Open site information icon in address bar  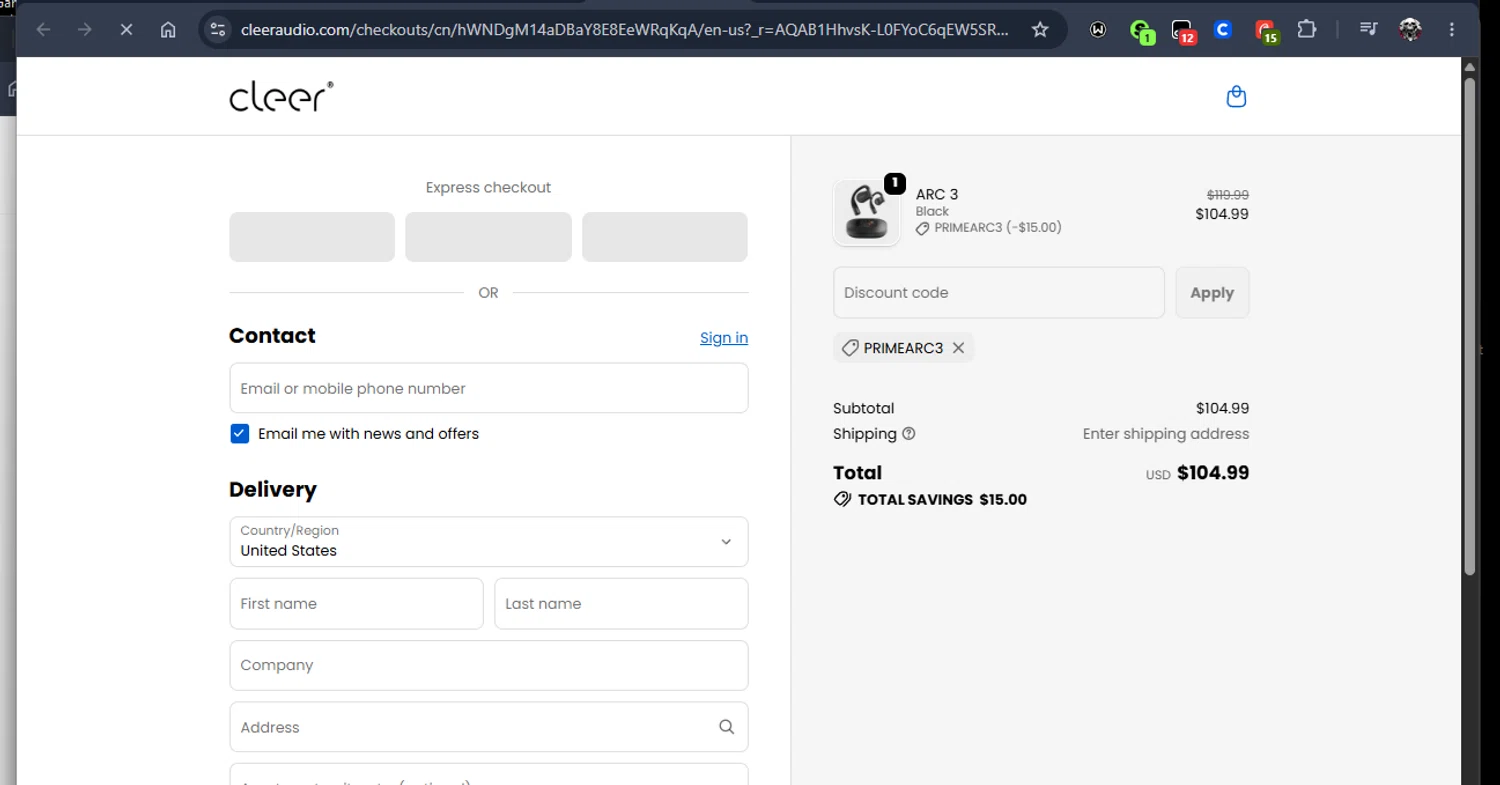tap(217, 30)
